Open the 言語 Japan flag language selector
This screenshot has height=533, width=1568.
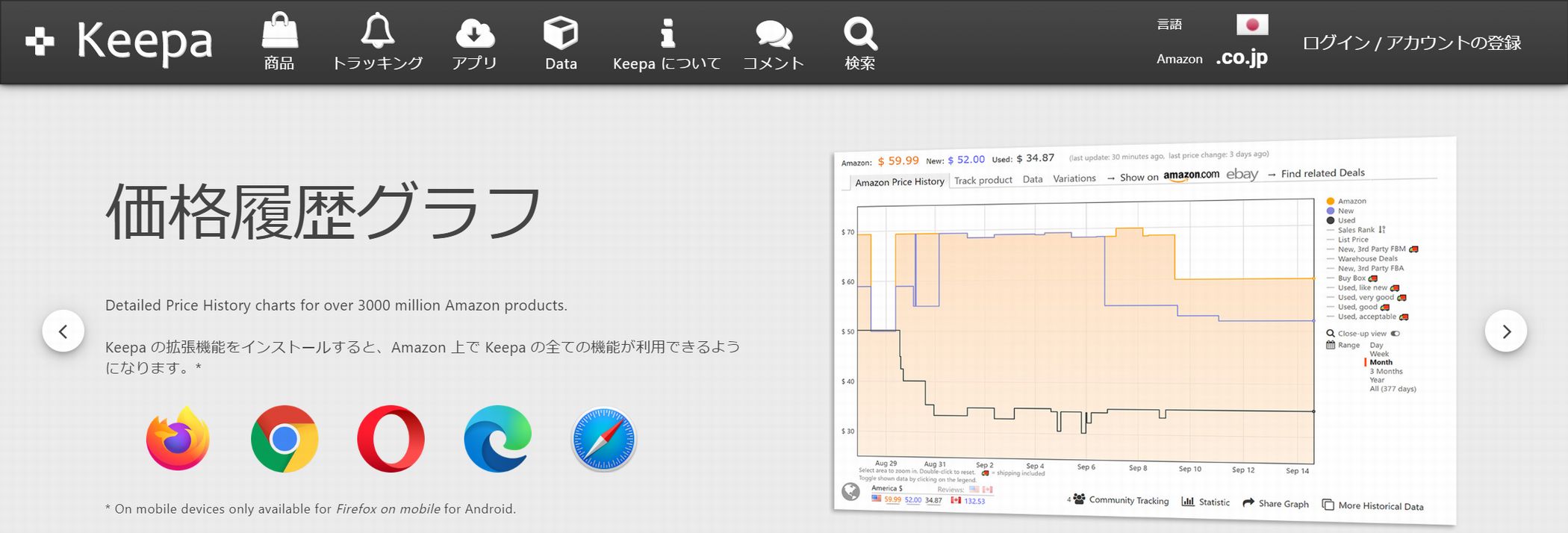[x=1252, y=25]
